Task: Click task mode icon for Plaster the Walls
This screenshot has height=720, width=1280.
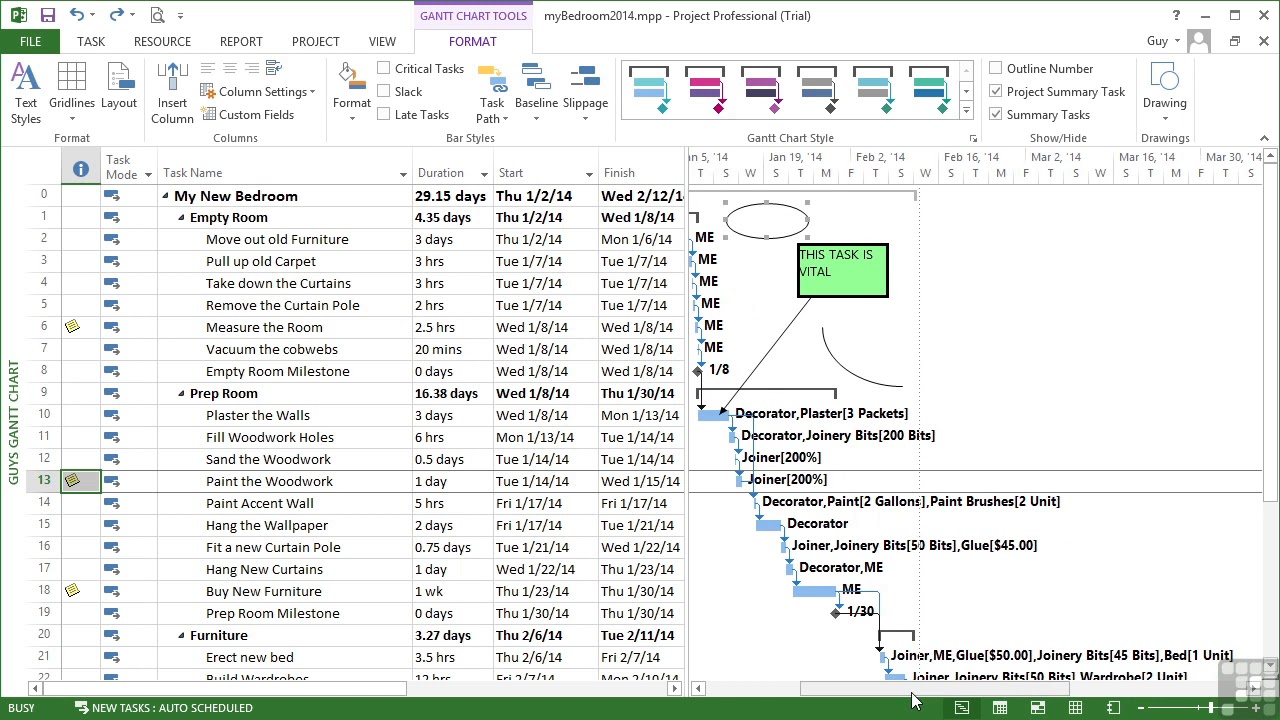Action: pyautogui.click(x=111, y=415)
